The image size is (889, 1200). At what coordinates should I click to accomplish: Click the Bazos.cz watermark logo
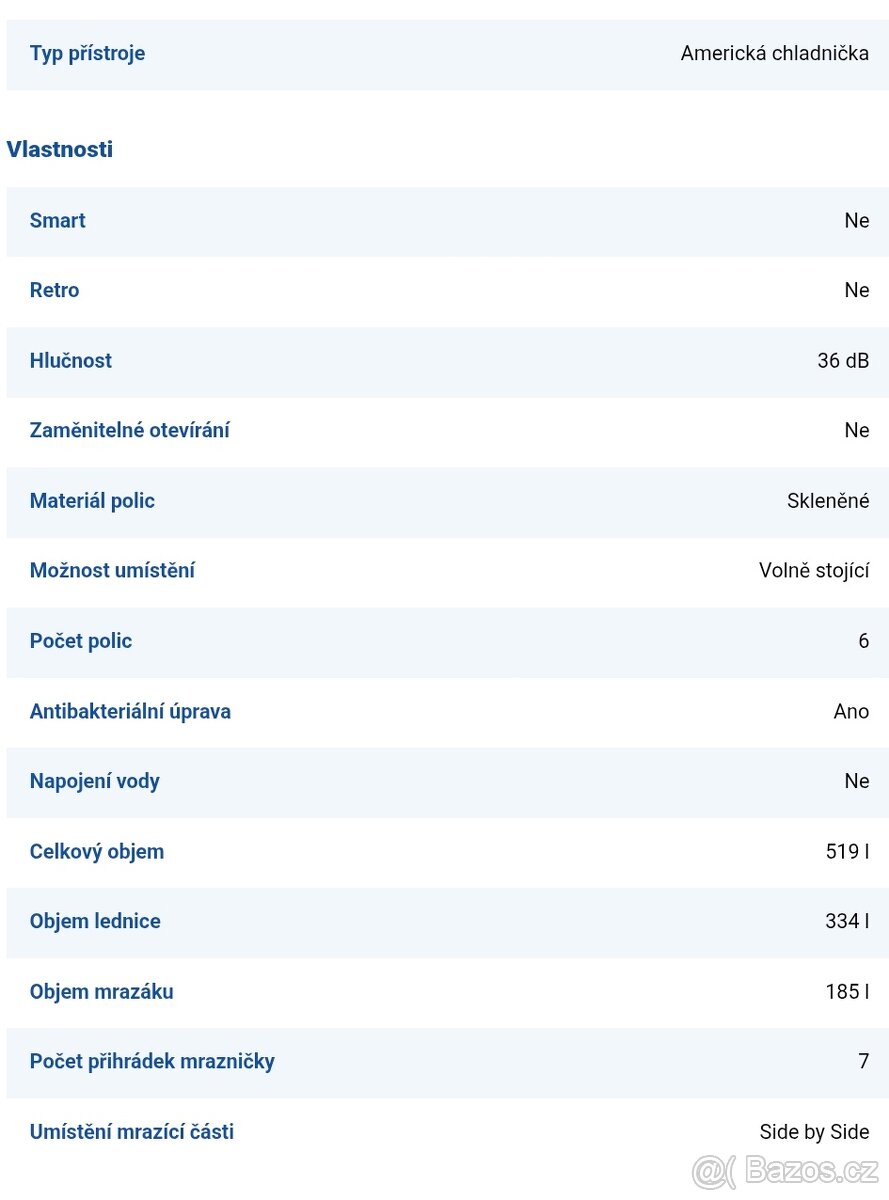click(787, 1168)
